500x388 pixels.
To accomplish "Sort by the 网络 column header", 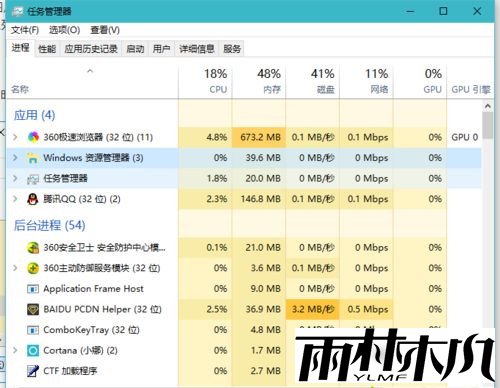I will [366, 82].
